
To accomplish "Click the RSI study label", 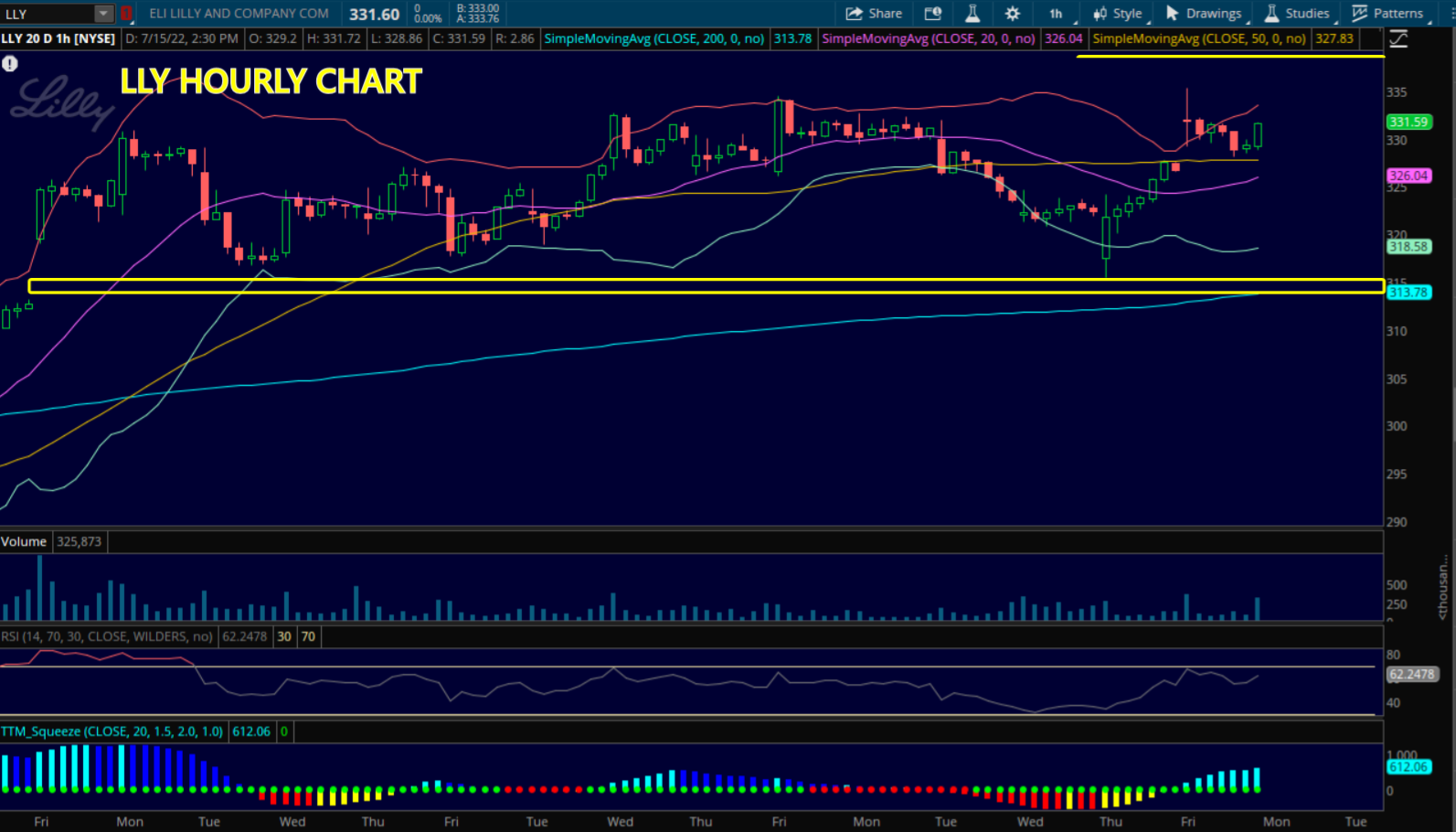I will (107, 636).
